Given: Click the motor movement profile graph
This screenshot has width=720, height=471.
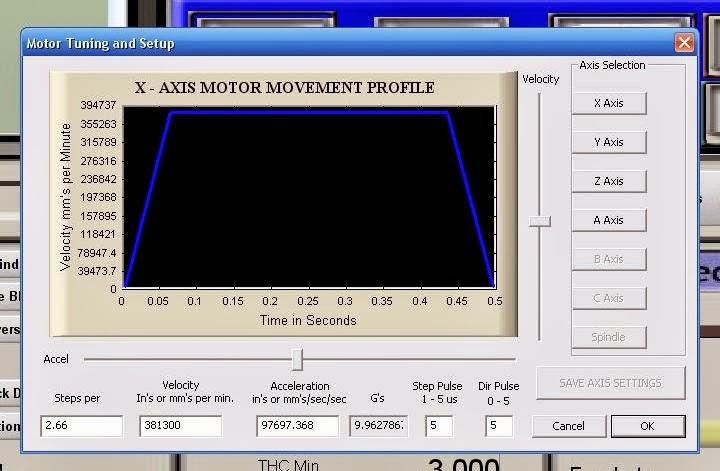Looking at the screenshot, I should coord(309,197).
